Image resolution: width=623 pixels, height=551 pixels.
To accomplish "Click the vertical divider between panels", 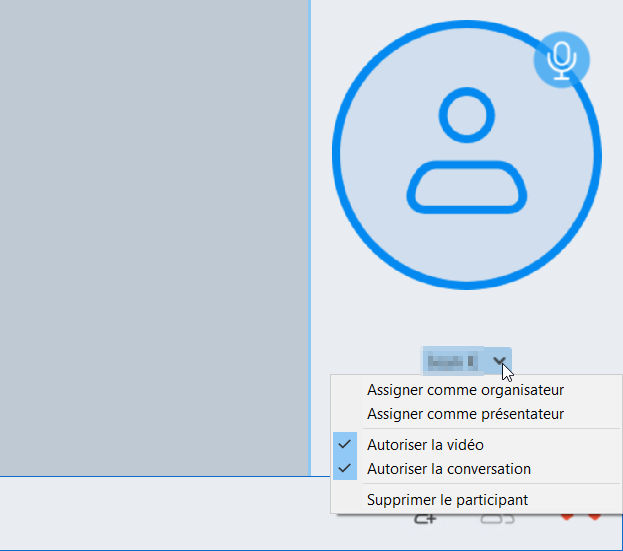I will pos(310,238).
